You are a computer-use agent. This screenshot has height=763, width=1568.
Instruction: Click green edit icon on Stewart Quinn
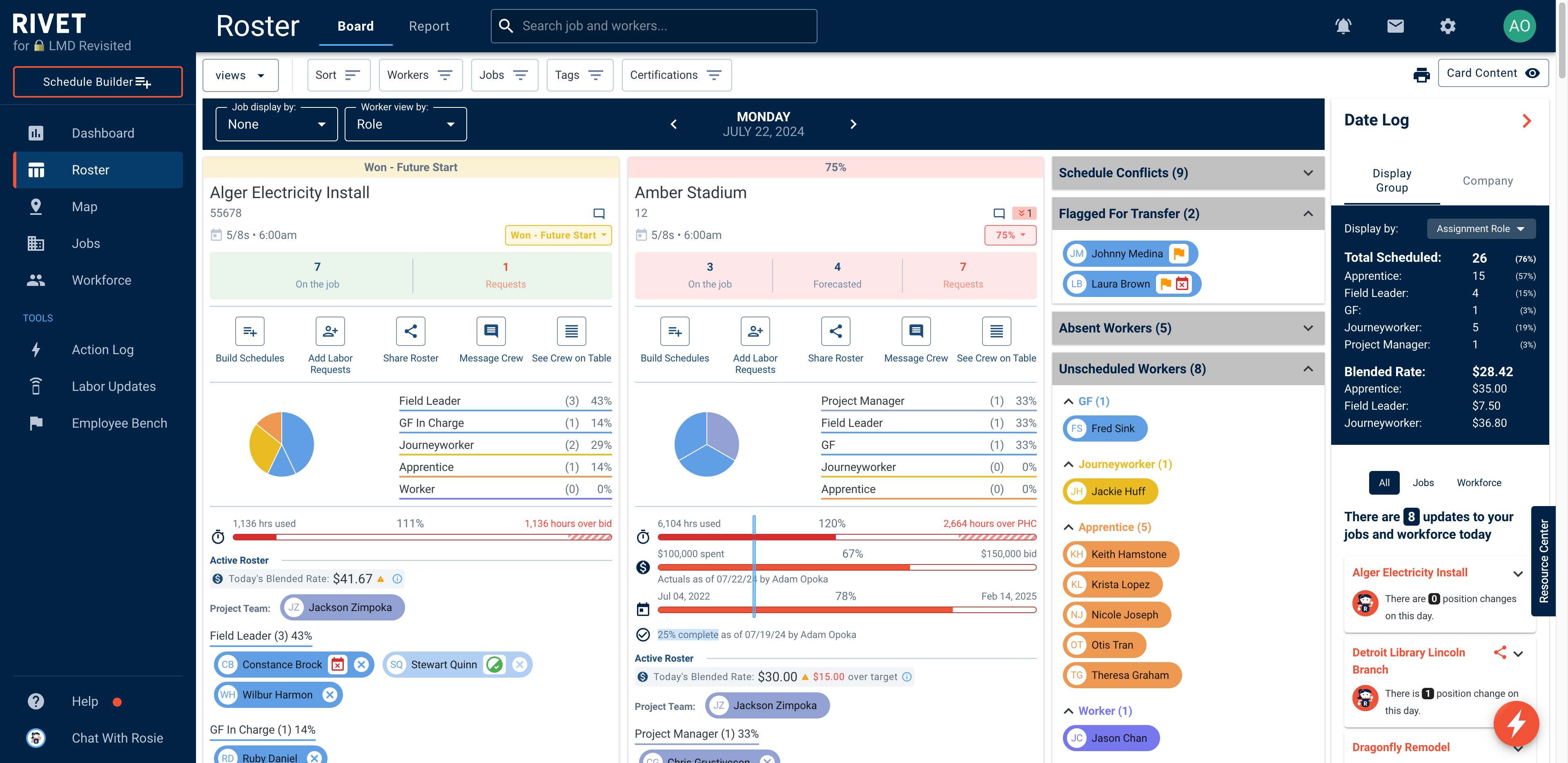click(x=494, y=664)
